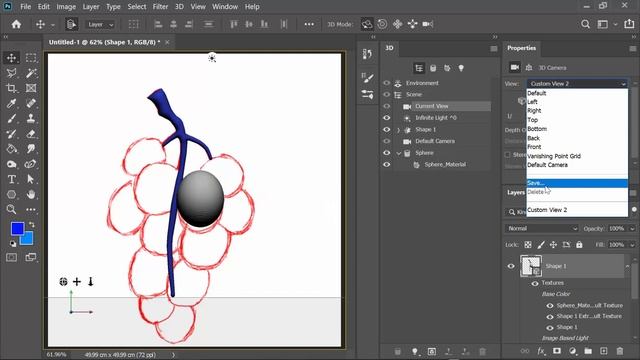Toggle visibility of Environment in 3D panel
The width and height of the screenshot is (640, 360).
[387, 83]
